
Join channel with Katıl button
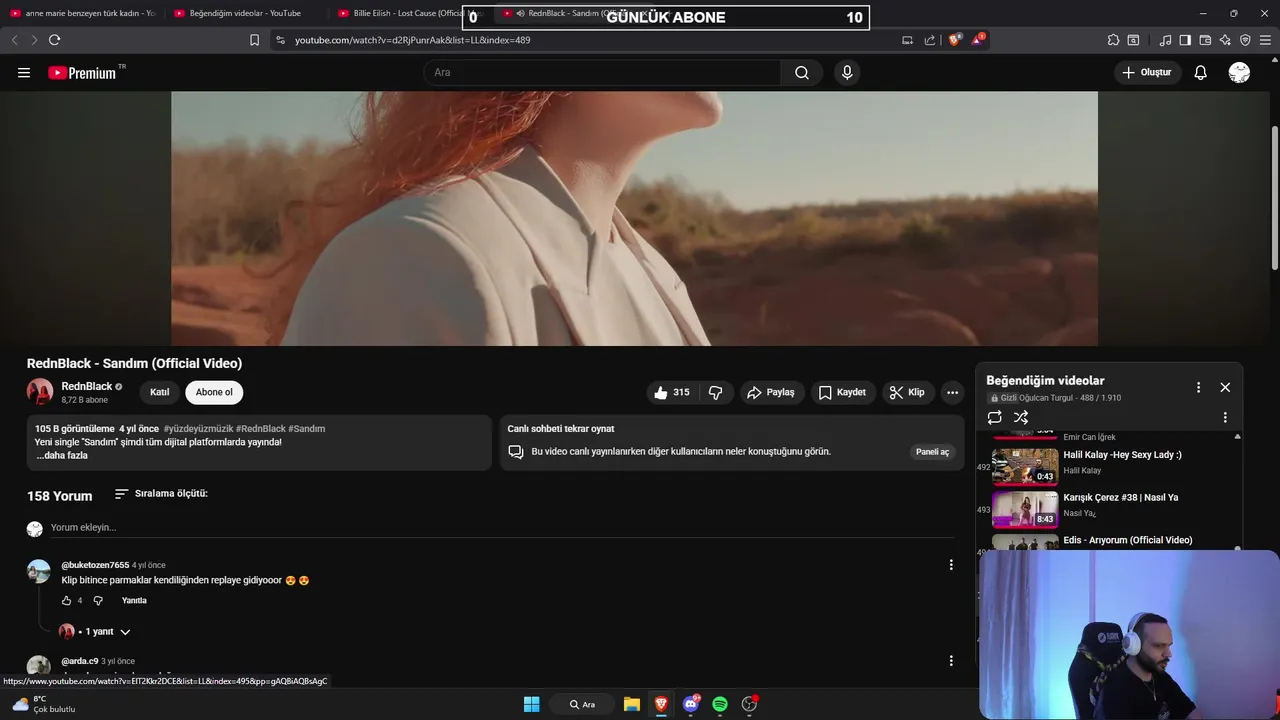point(160,392)
